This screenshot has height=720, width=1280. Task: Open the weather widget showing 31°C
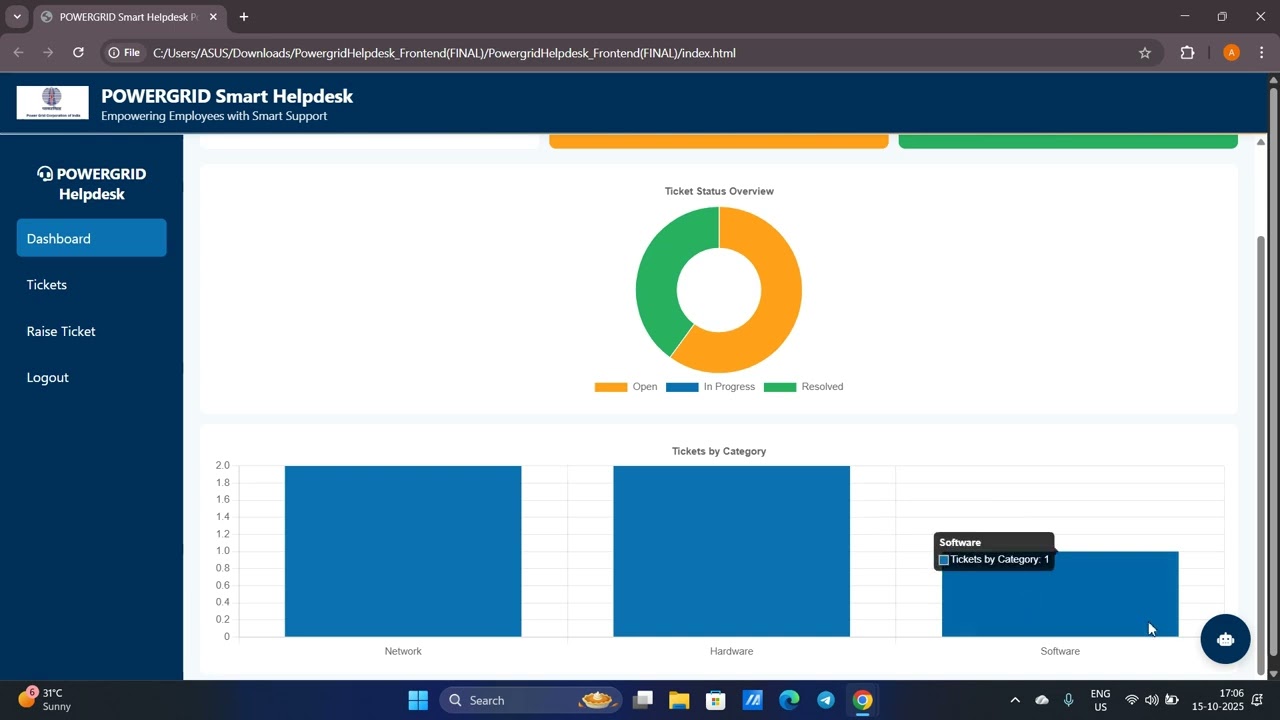pos(45,699)
